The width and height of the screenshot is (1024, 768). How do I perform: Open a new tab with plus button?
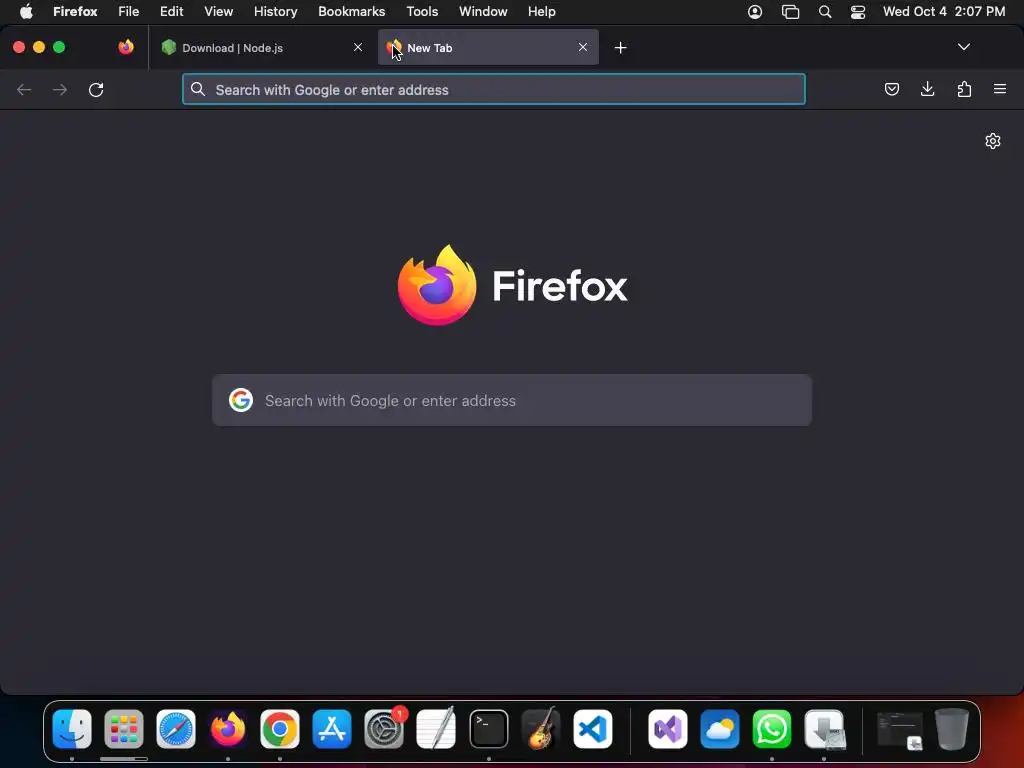point(620,48)
